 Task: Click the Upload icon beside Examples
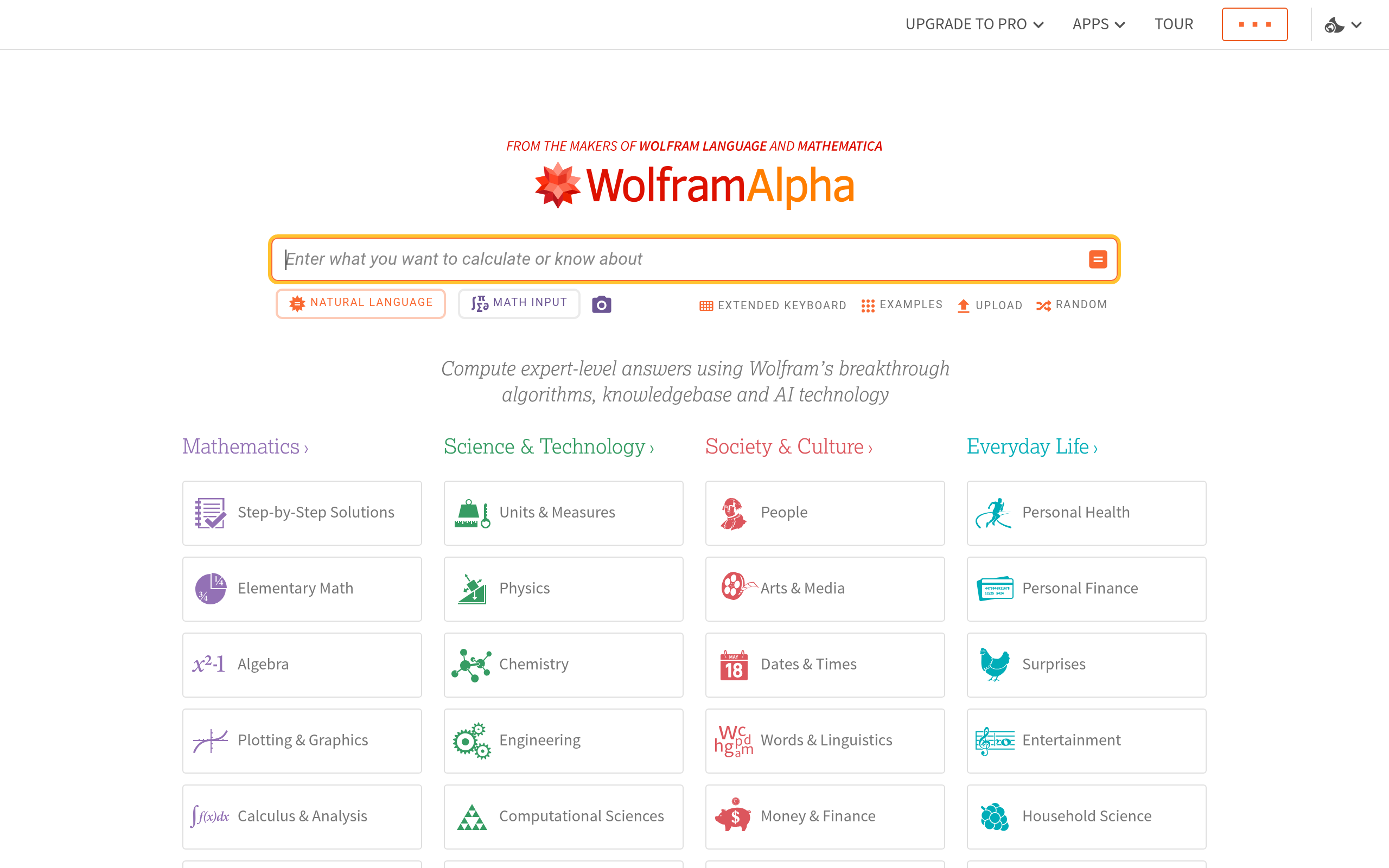(964, 305)
